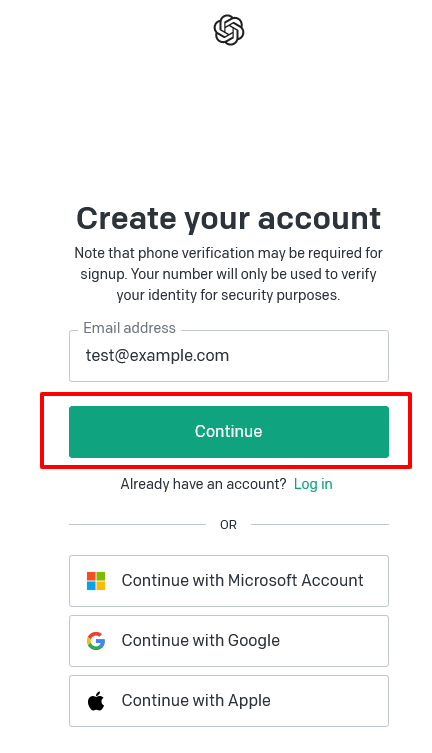Click the Already have an account? text
This screenshot has width=432, height=753.
pos(203,484)
